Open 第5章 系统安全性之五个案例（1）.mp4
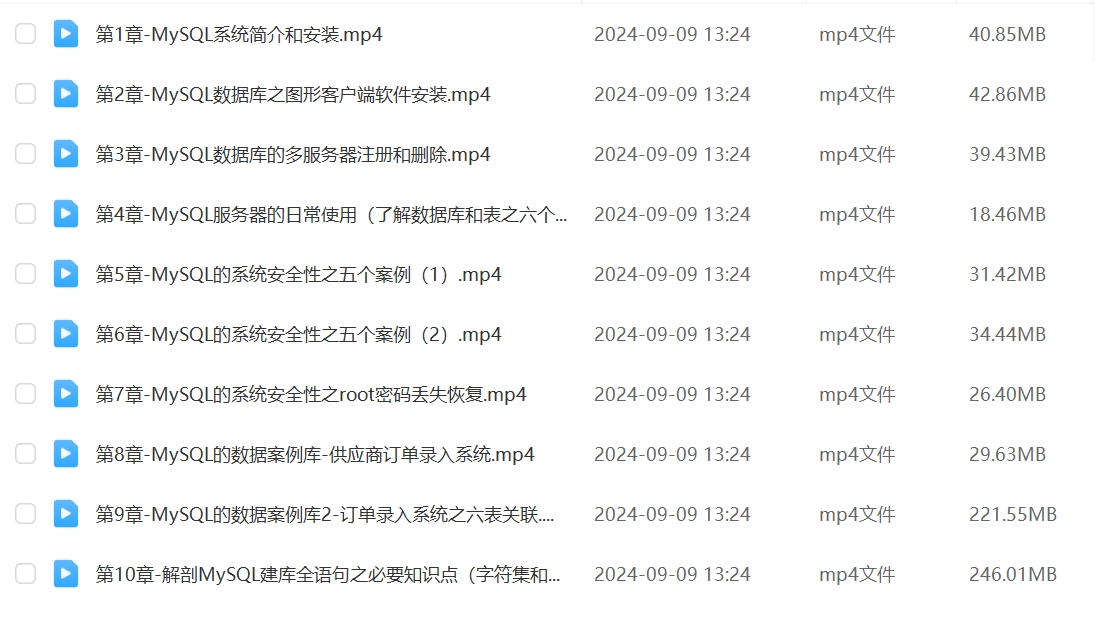The height and width of the screenshot is (636, 1095). coord(298,274)
